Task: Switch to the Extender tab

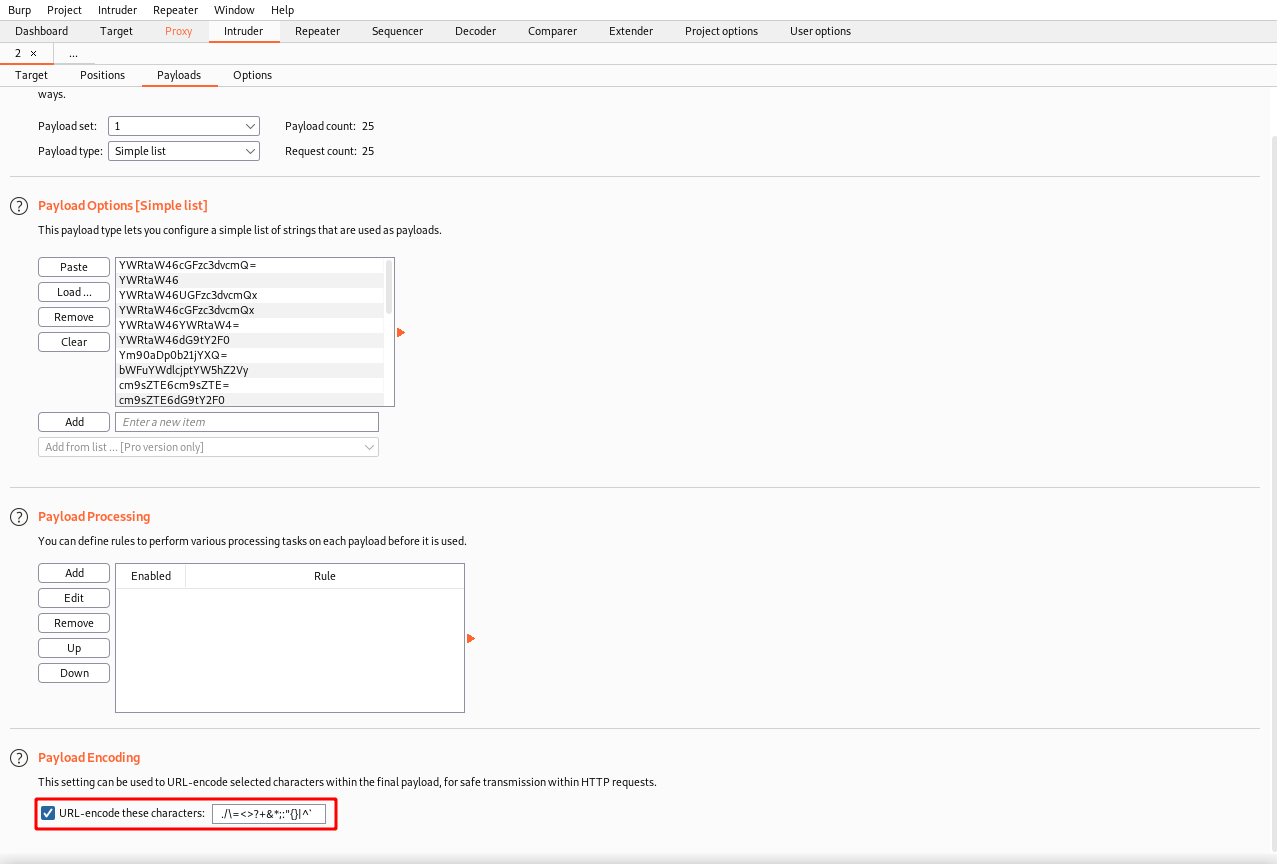Action: tap(631, 31)
